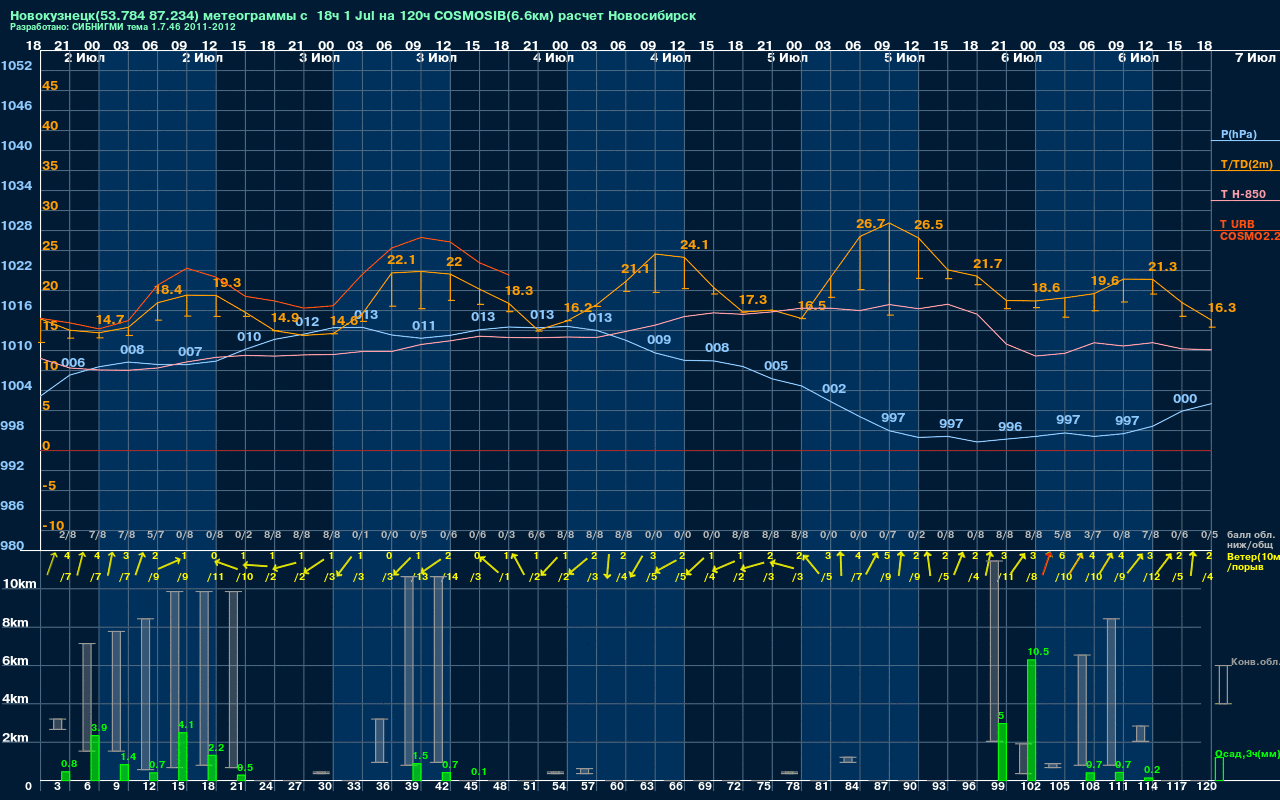Select the P(hPa) legend label
The image size is (1280, 800).
click(1239, 134)
